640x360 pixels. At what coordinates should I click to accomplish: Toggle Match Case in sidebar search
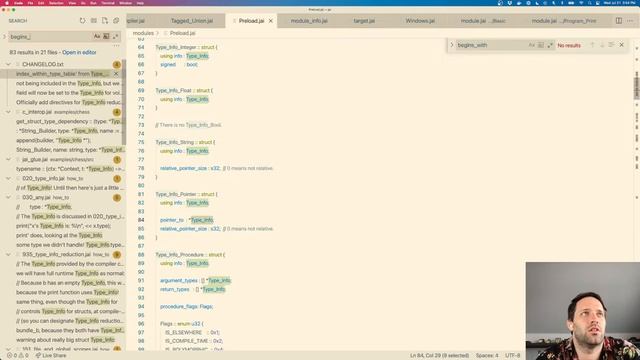click(97, 37)
